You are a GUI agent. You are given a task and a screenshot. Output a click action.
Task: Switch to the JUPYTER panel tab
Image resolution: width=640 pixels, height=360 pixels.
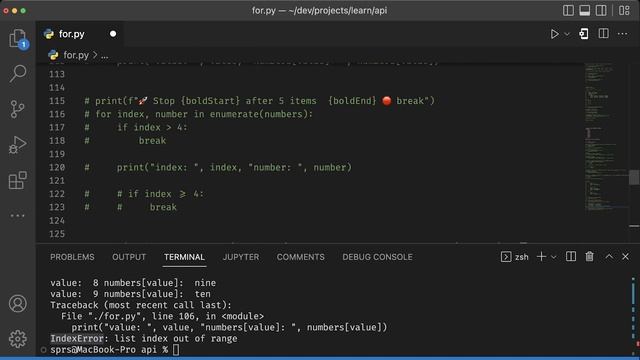[241, 257]
